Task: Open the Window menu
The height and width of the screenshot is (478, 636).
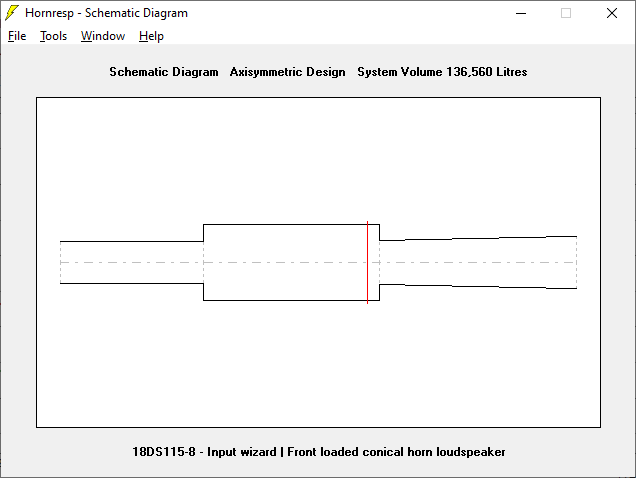Action: click(103, 36)
